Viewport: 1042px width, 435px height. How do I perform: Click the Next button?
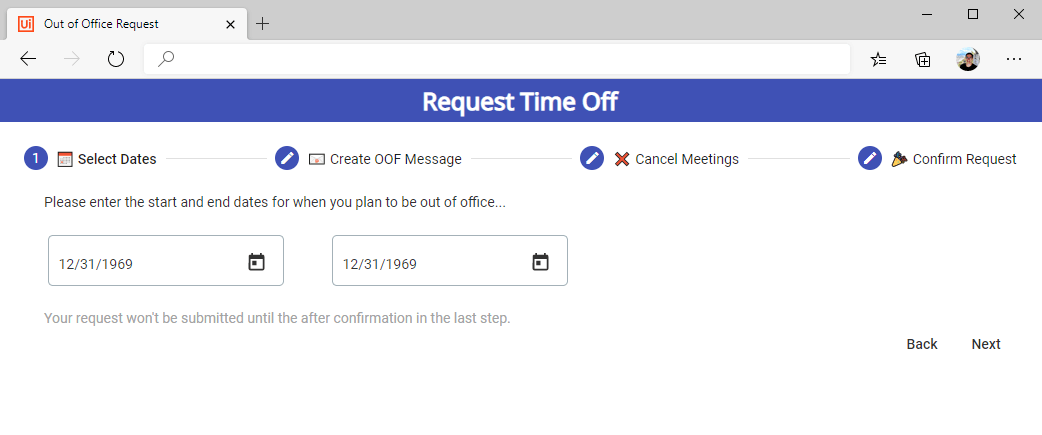pos(986,344)
